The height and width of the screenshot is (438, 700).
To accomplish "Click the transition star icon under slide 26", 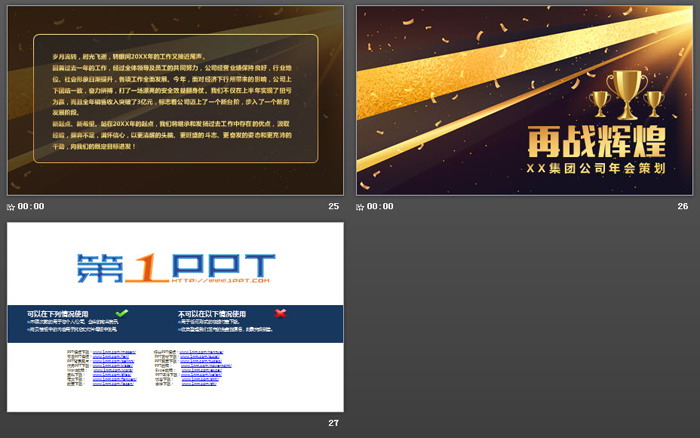I will [x=361, y=206].
